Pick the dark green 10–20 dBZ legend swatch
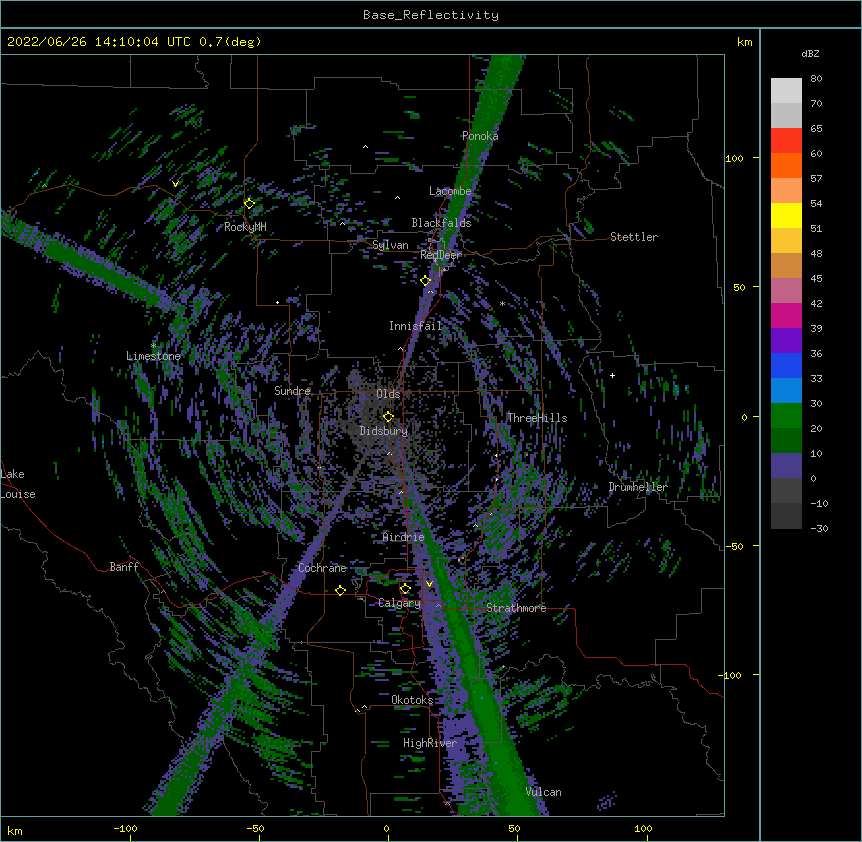Image resolution: width=862 pixels, height=842 pixels. 786,441
